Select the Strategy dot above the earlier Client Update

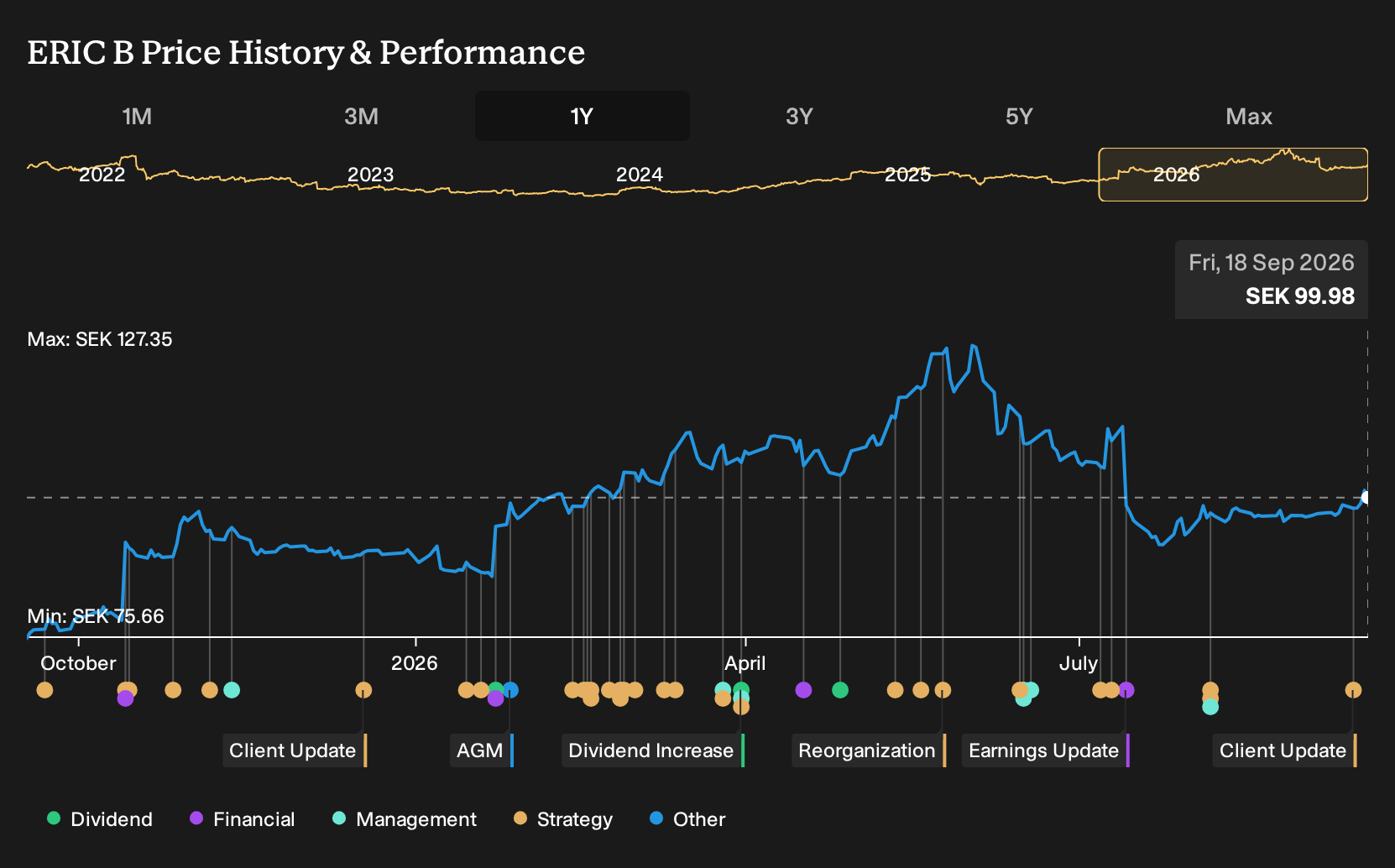(363, 690)
